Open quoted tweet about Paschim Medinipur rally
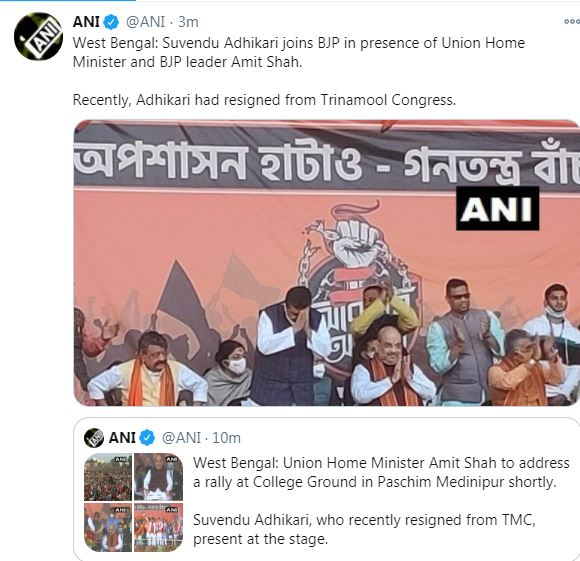This screenshot has height=561, width=580. [x=327, y=489]
